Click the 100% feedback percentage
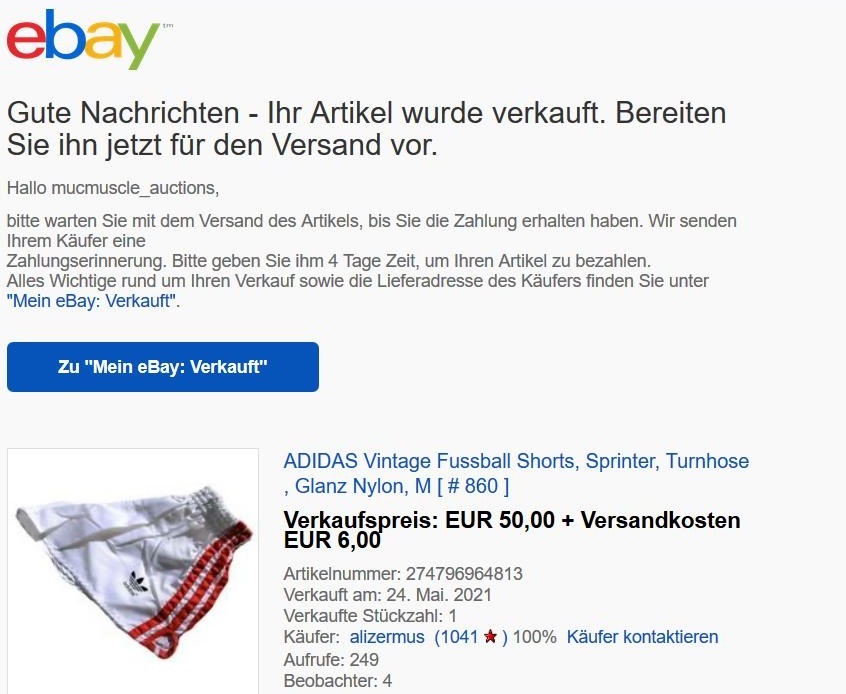This screenshot has height=694, width=846. pyautogui.click(x=534, y=637)
